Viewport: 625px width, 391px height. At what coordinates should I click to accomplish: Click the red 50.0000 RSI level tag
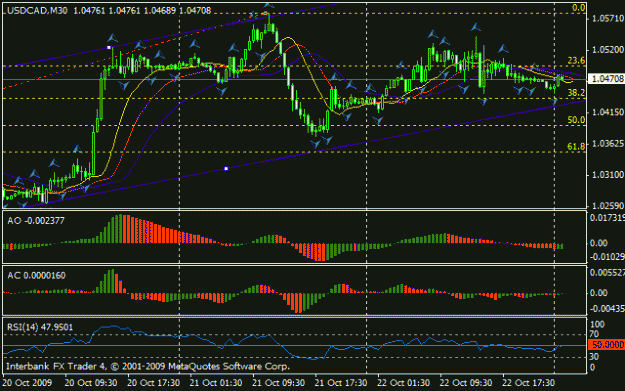tap(607, 345)
